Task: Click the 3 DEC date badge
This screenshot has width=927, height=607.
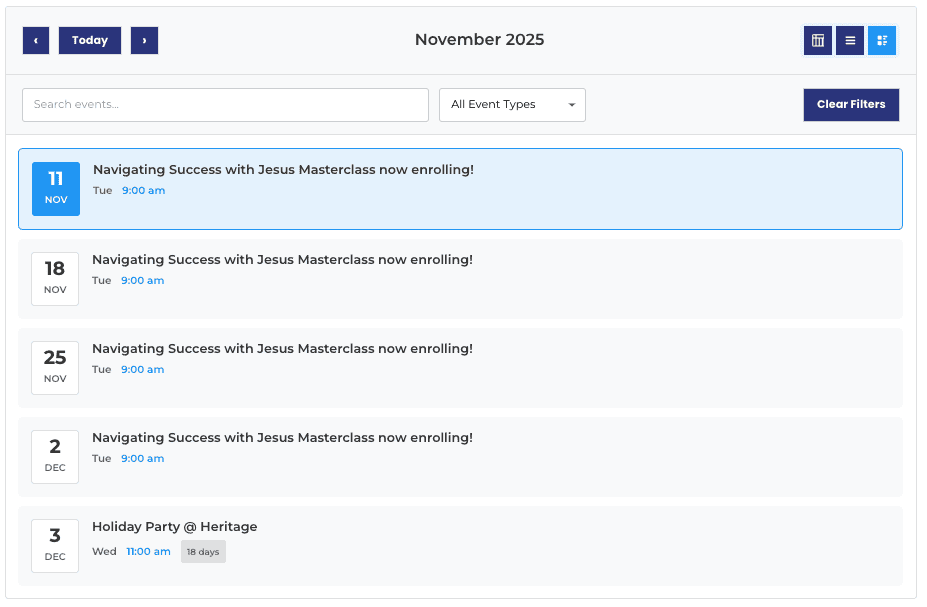Action: [55, 545]
